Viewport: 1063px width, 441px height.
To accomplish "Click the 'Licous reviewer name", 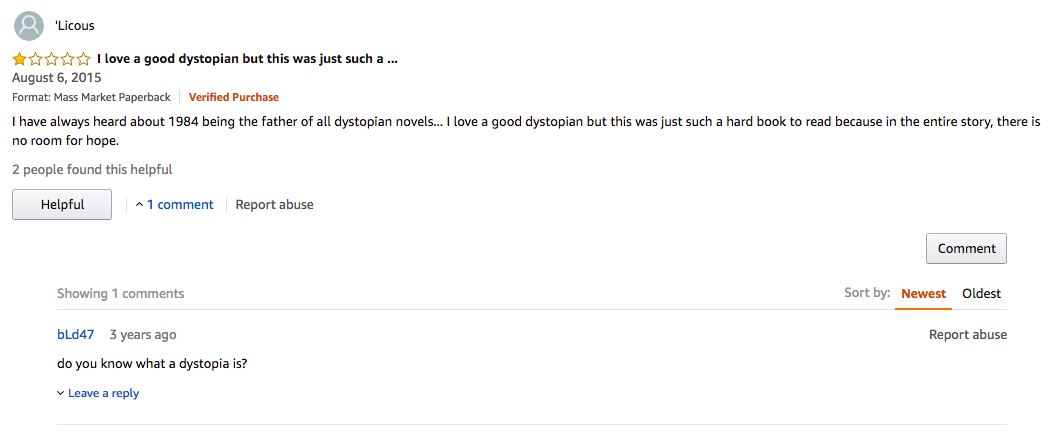I will point(75,25).
